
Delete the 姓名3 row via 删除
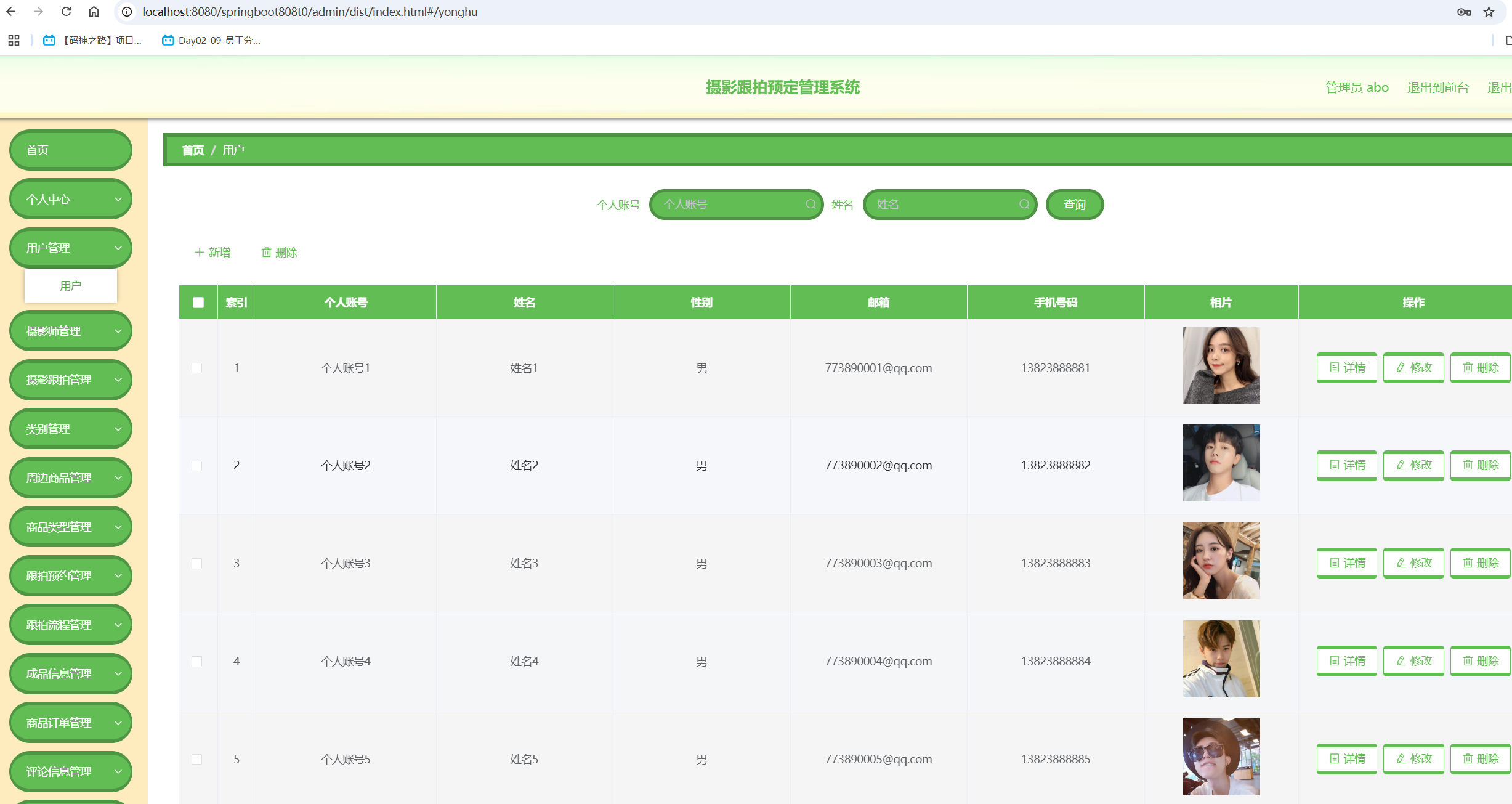pyautogui.click(x=1481, y=563)
